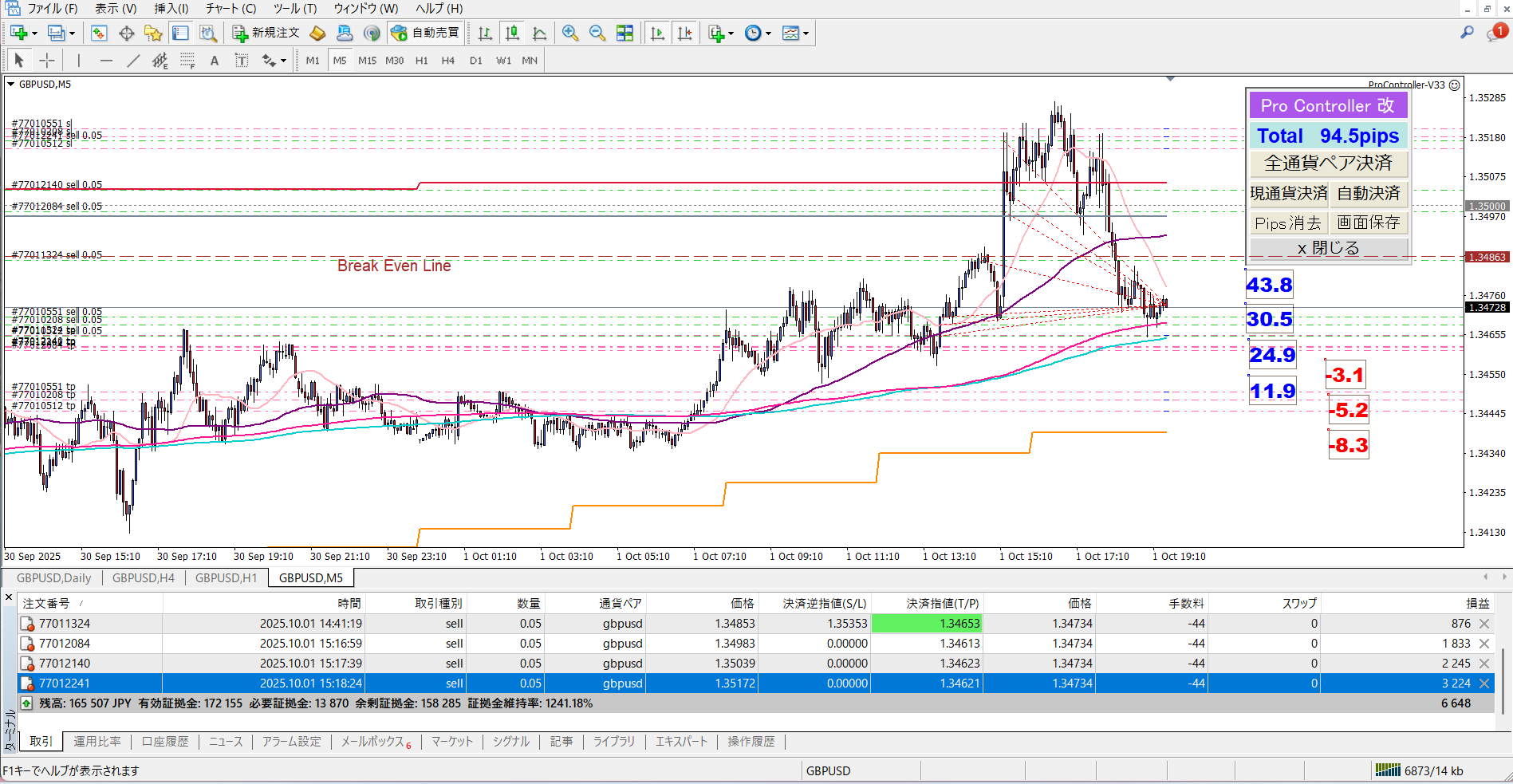Open the tile windows icon
The height and width of the screenshot is (784, 1513).
pos(625,33)
